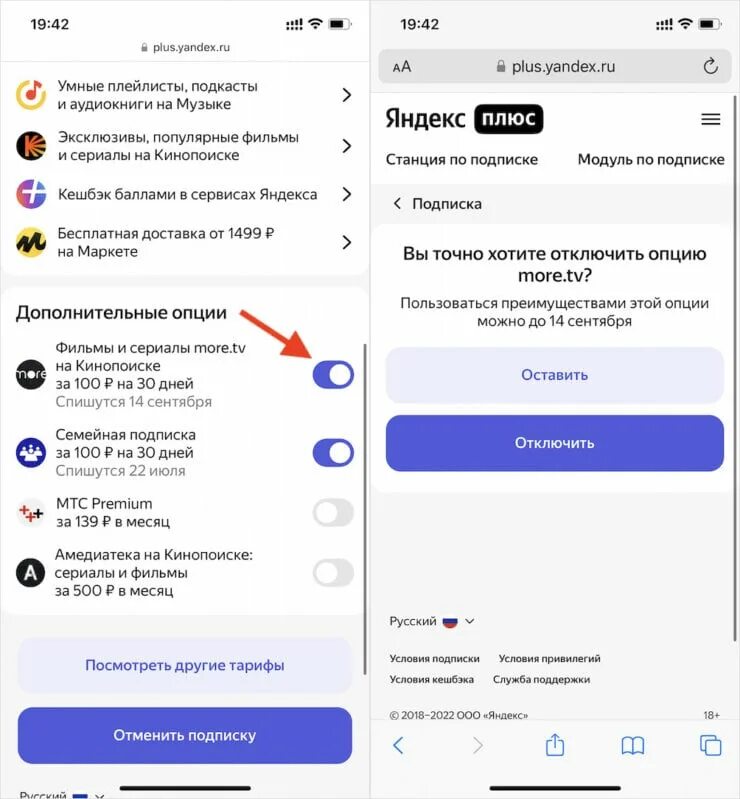The height and width of the screenshot is (799, 740).
Task: Enable the Амедиатека на Кинопоиске toggle
Action: [333, 573]
